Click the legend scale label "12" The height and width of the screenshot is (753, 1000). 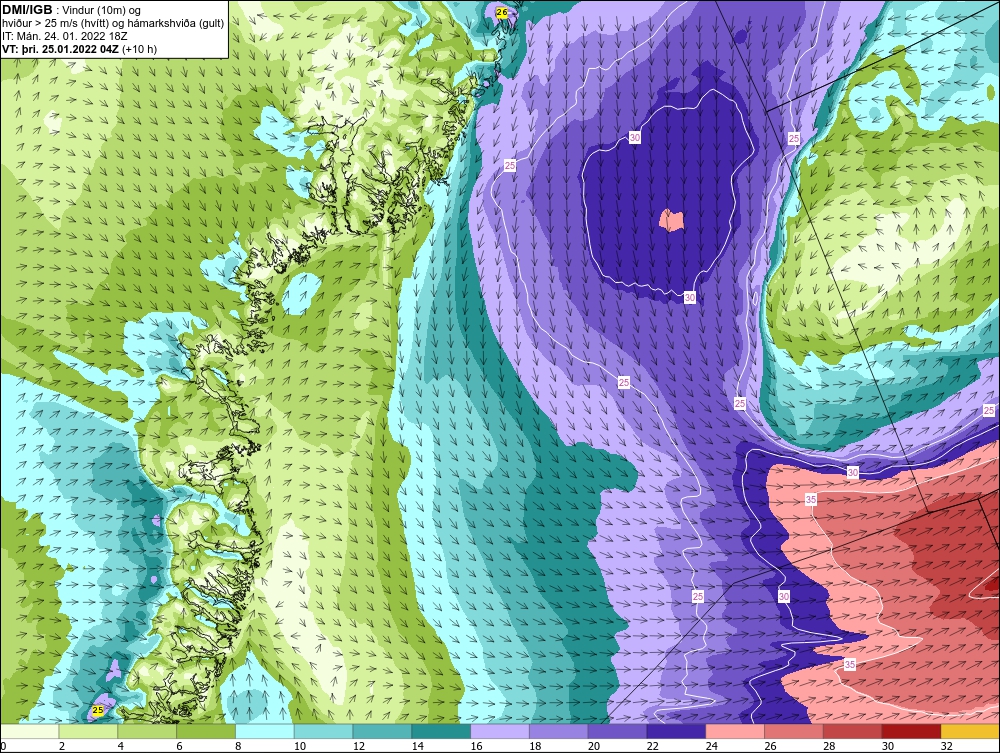coord(358,746)
